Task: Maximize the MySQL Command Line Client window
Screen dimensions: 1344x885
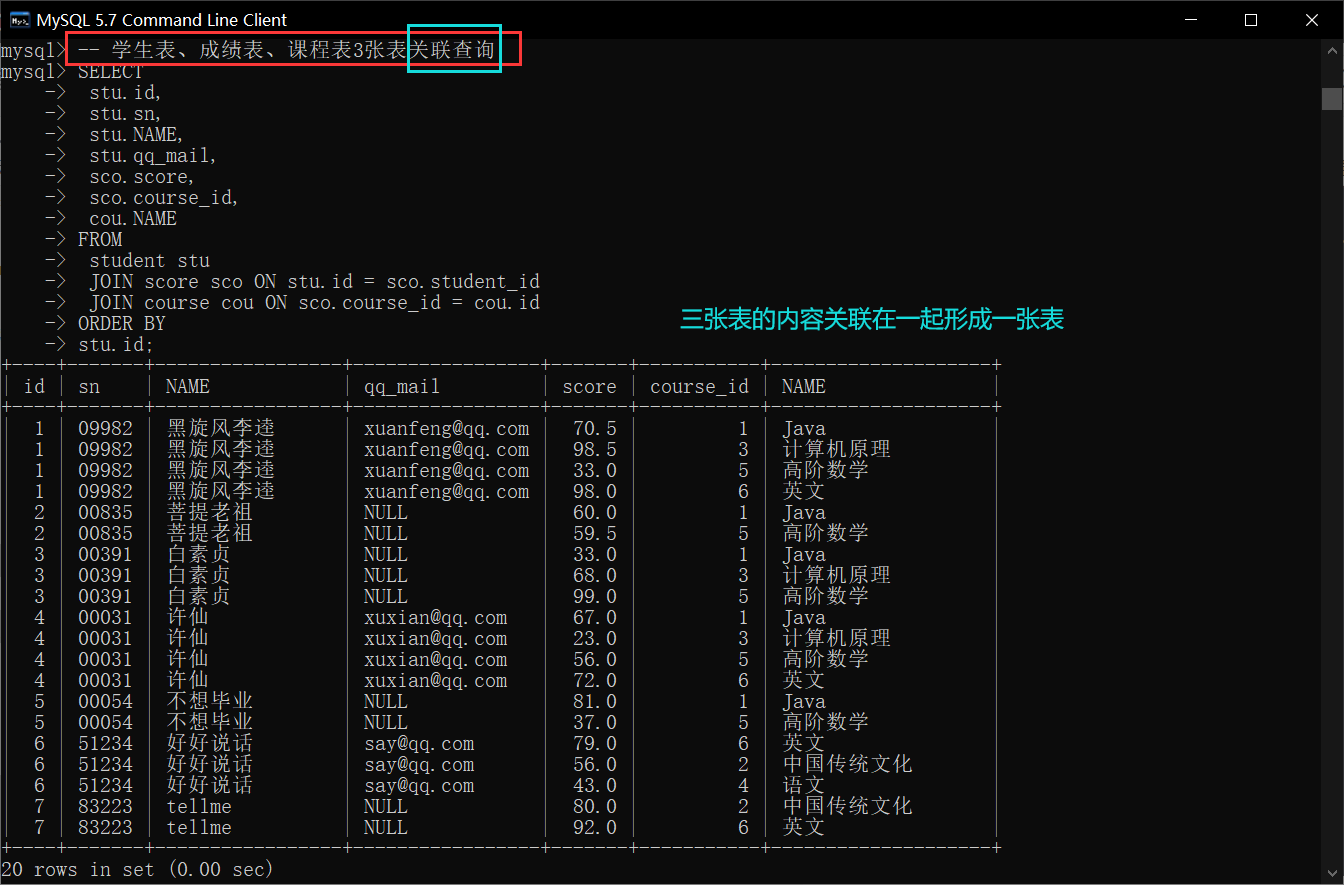Action: [x=1251, y=19]
